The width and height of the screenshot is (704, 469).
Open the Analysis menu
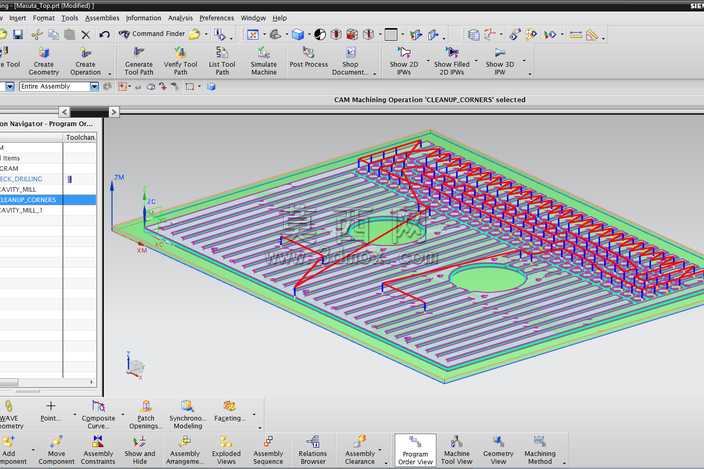(180, 18)
